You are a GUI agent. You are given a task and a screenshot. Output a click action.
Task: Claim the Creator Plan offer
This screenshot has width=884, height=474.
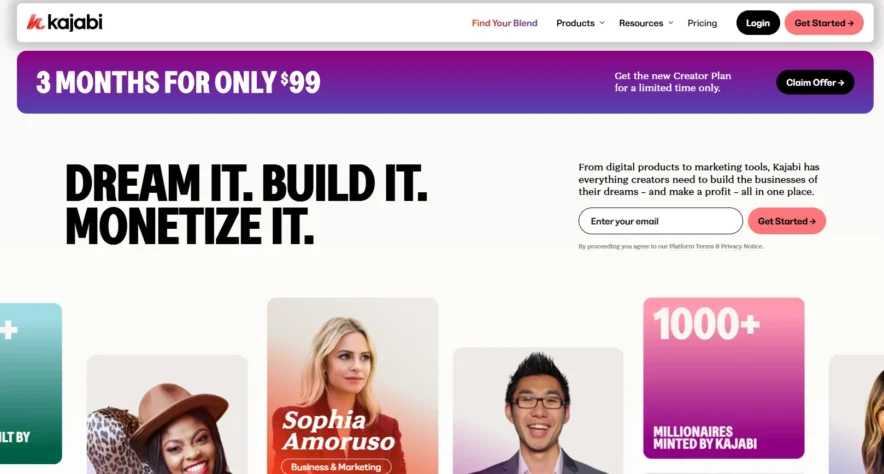tap(815, 82)
